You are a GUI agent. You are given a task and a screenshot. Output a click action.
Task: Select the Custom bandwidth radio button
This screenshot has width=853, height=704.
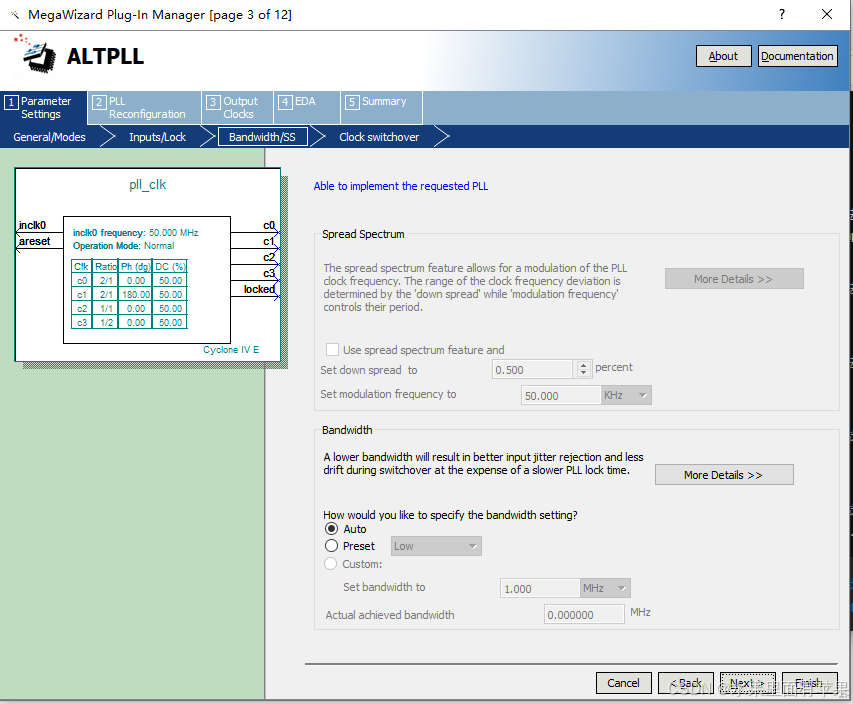(331, 564)
